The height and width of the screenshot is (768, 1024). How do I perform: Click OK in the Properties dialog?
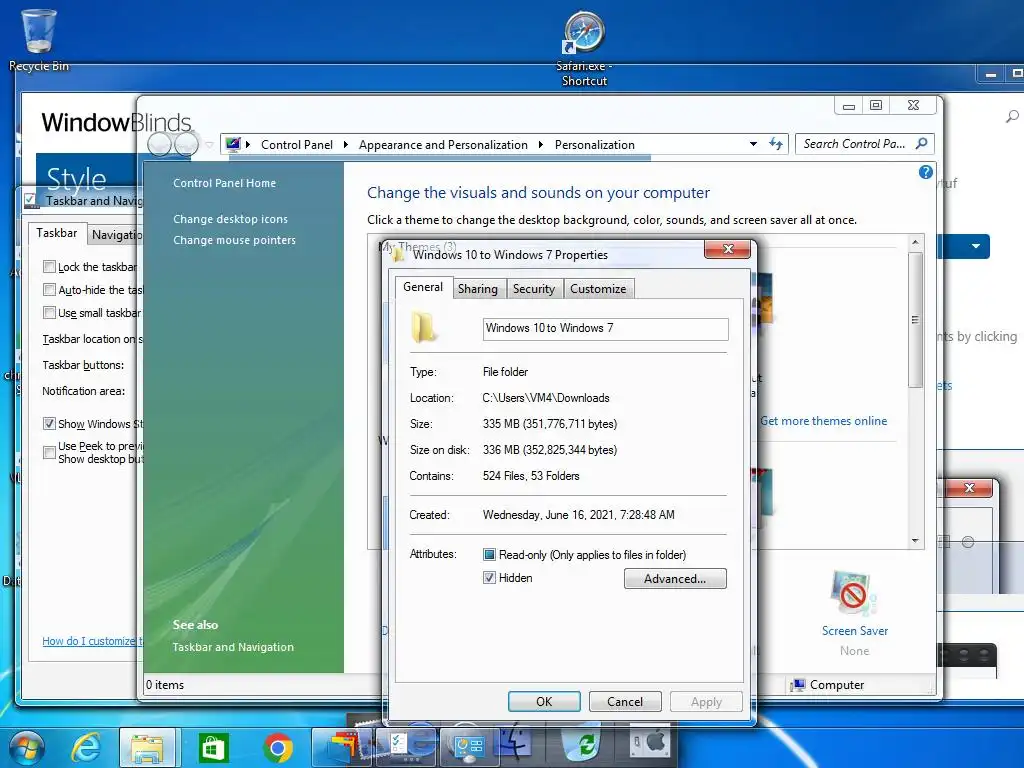[544, 701]
